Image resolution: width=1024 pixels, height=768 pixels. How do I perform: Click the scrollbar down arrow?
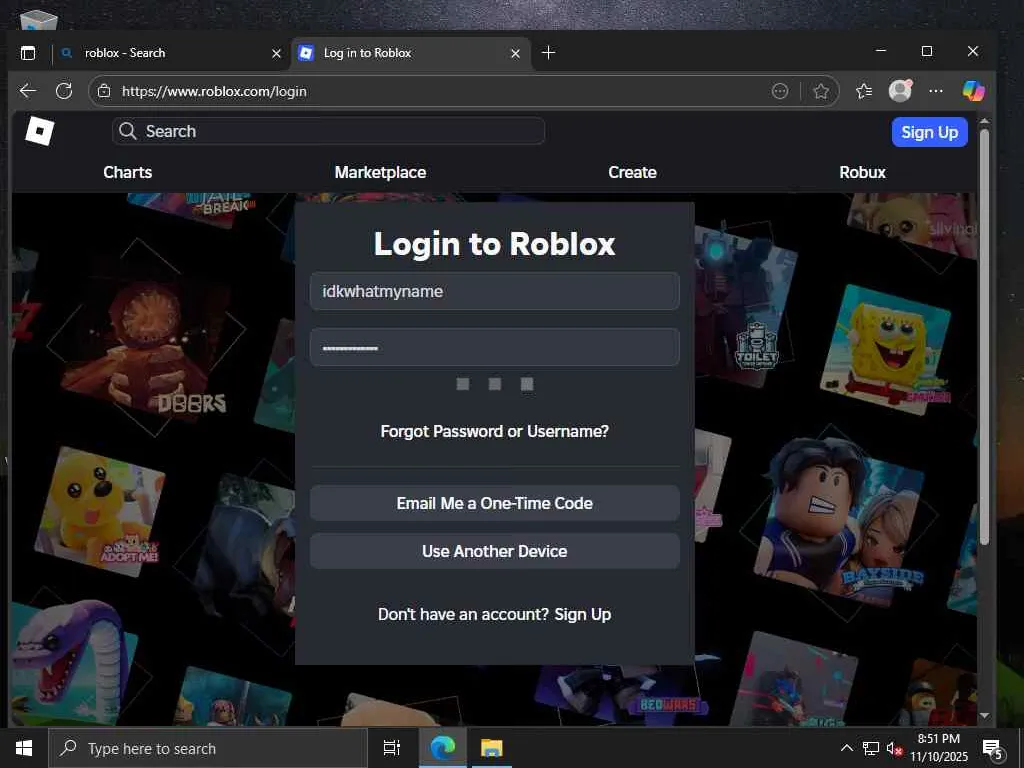984,716
